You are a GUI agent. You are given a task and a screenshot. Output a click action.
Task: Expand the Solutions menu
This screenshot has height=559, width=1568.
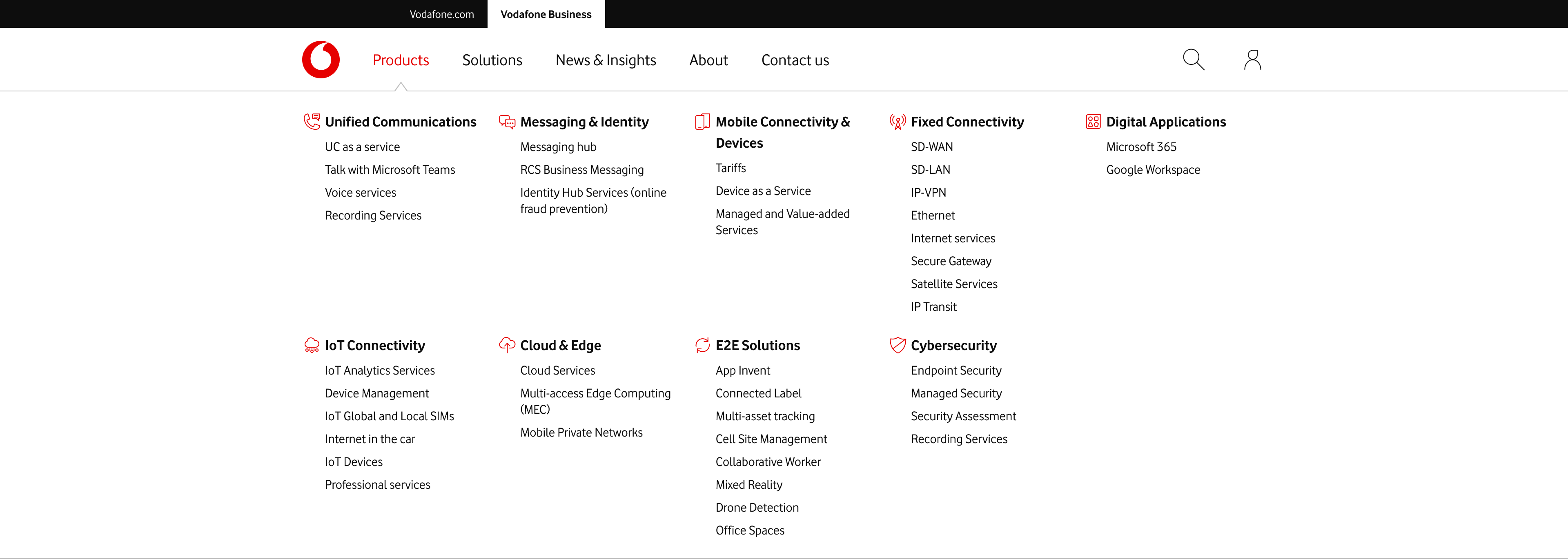point(492,60)
